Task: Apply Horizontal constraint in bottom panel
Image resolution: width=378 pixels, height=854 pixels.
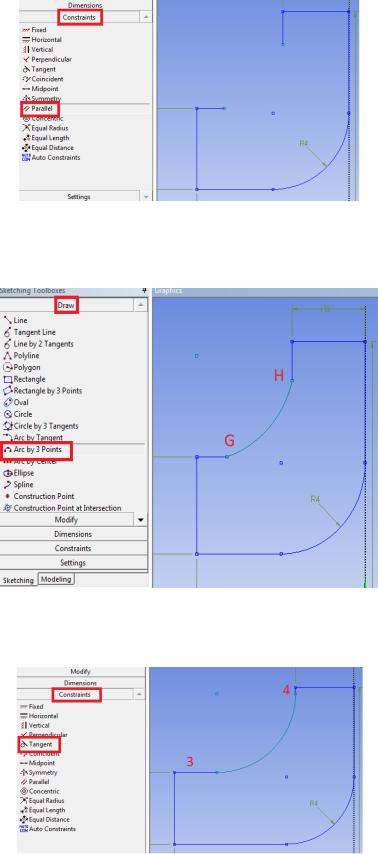Action: coord(39,716)
